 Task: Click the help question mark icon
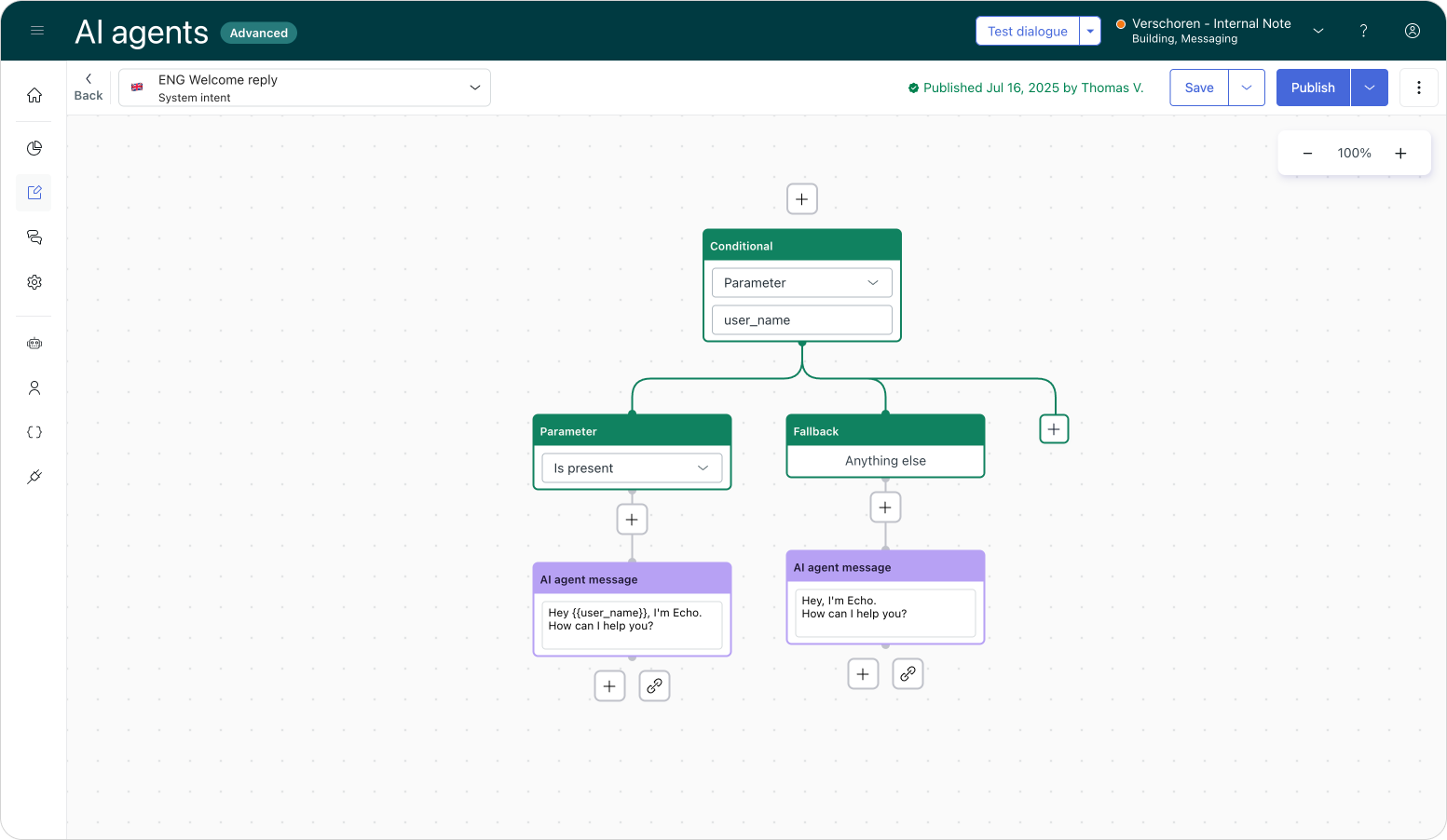tap(1363, 31)
